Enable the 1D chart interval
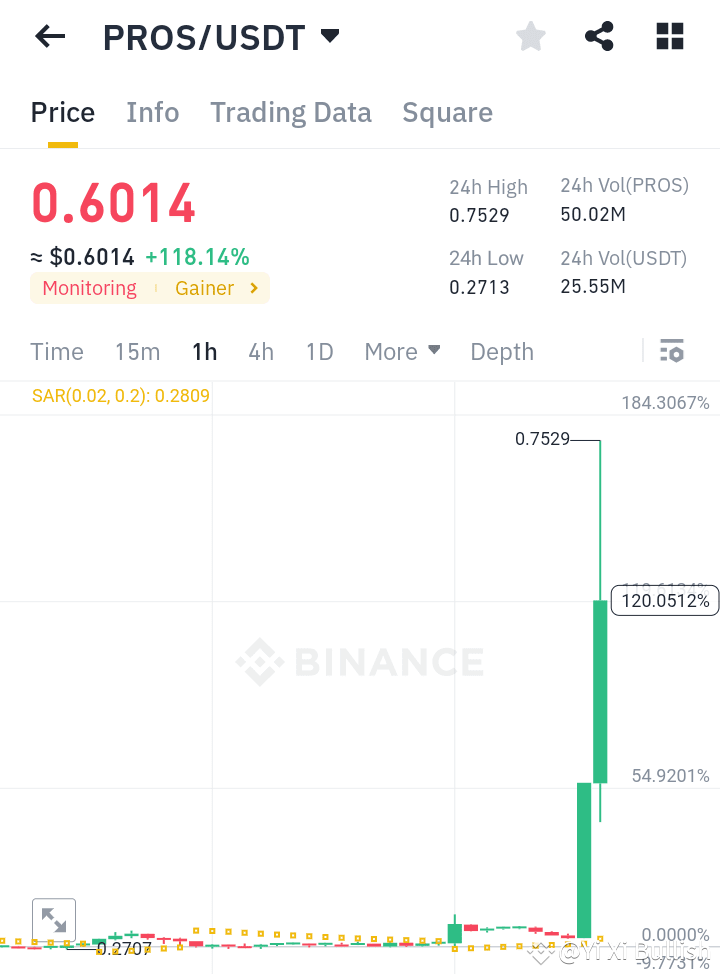Viewport: 720px width, 974px height. (x=319, y=351)
